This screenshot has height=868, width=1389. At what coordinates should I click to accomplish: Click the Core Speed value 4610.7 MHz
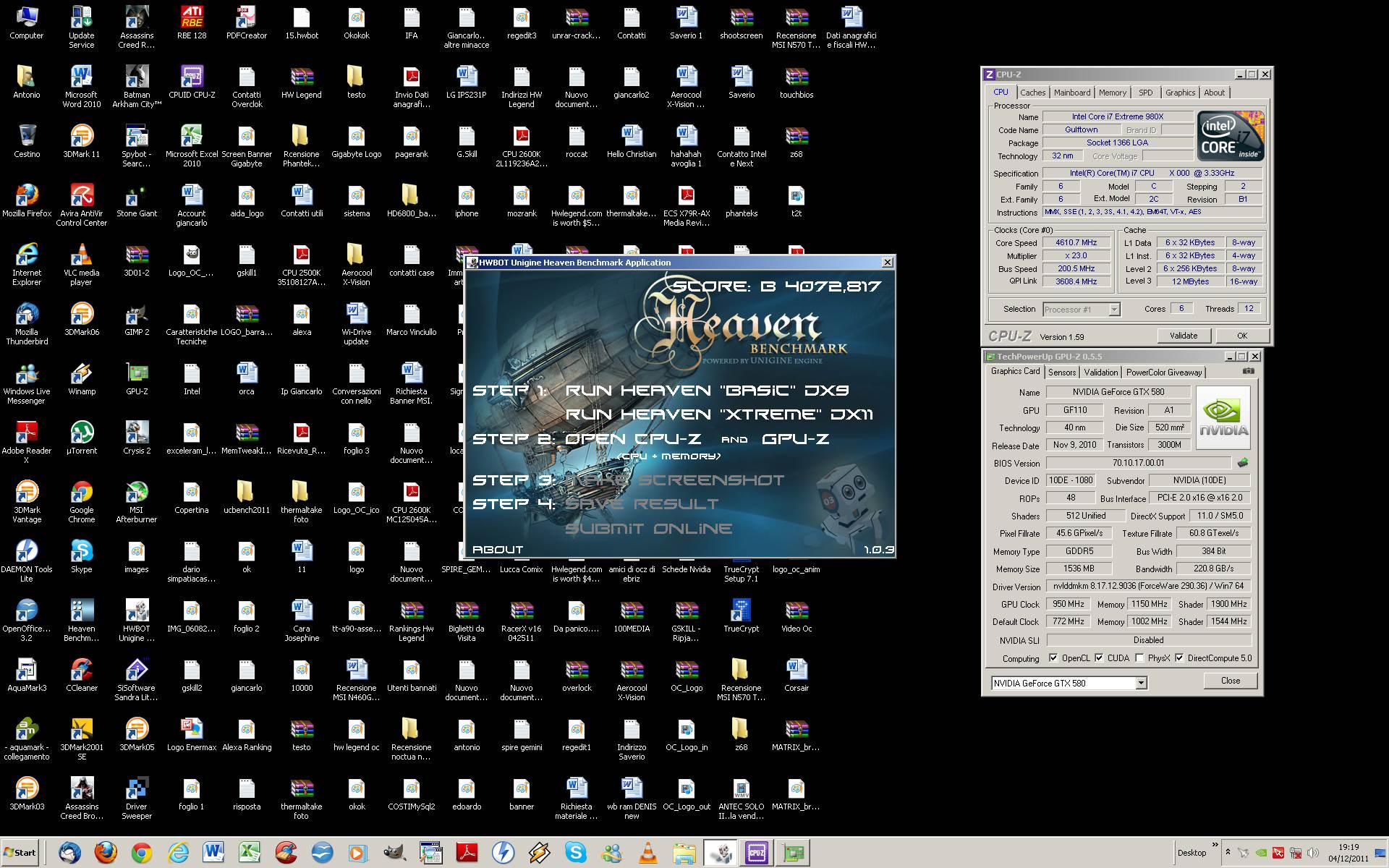[x=1076, y=243]
